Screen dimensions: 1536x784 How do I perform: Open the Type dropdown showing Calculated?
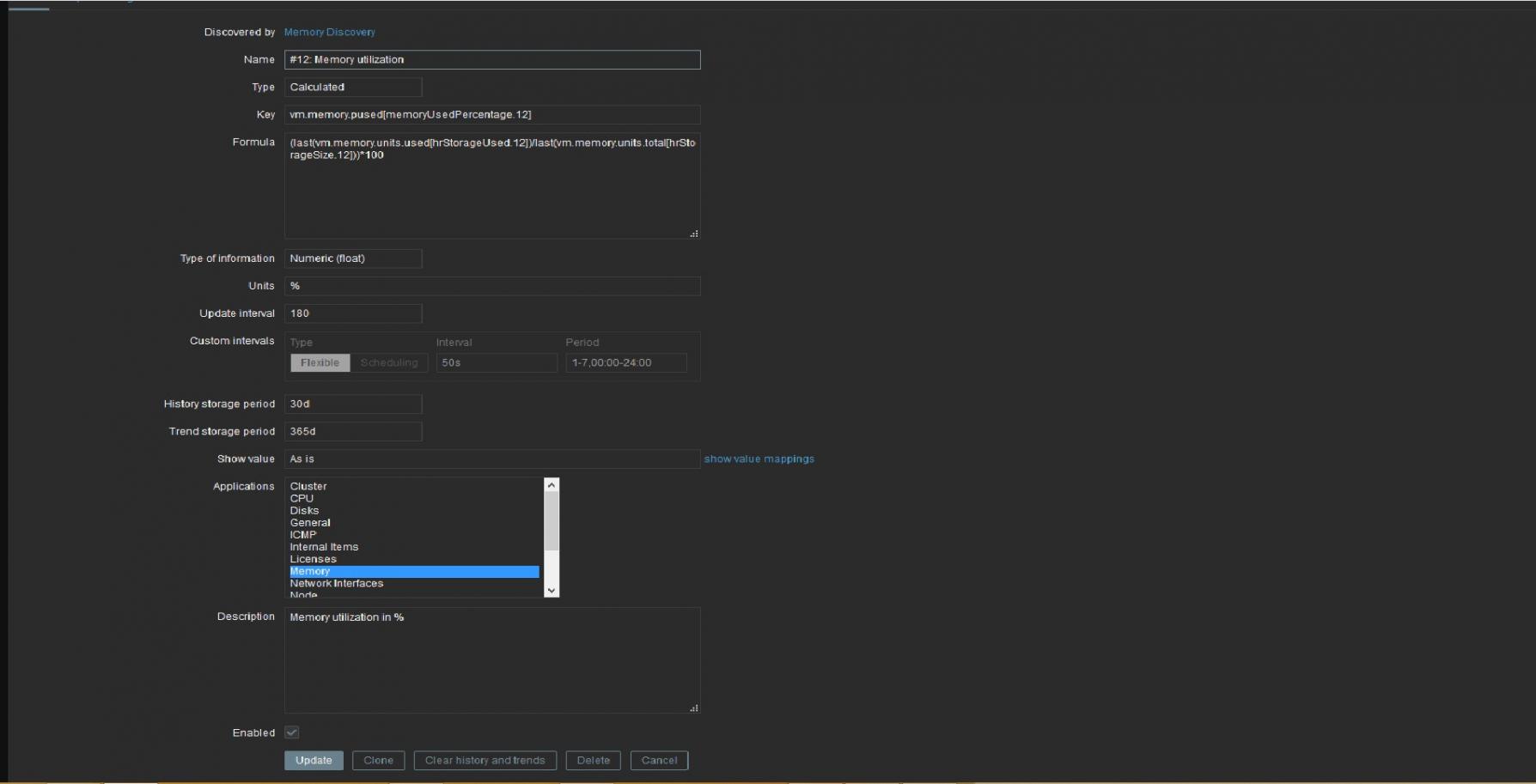point(353,87)
